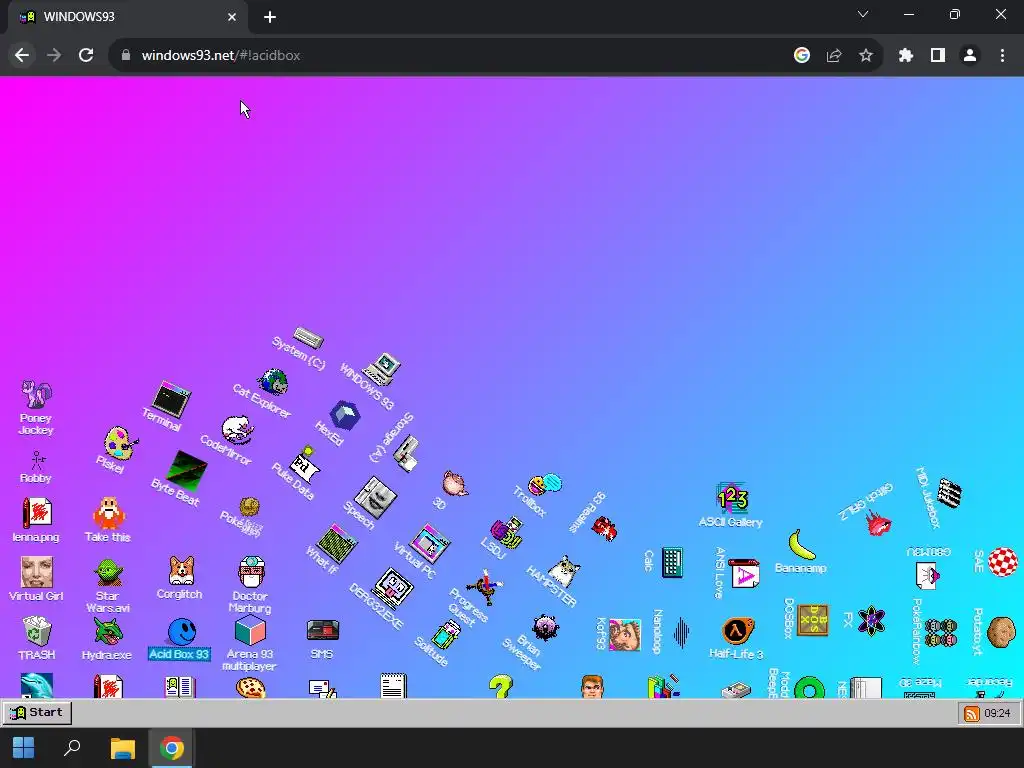This screenshot has width=1024, height=768.
Task: Launch DEFRG32.EXE monitor icon
Action: click(x=392, y=587)
